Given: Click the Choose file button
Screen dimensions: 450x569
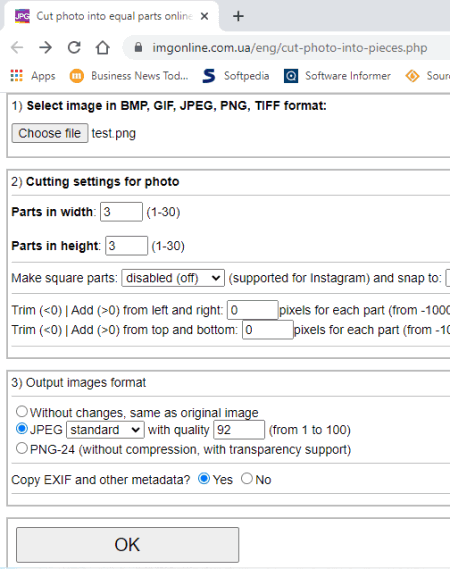Looking at the screenshot, I should tap(50, 133).
